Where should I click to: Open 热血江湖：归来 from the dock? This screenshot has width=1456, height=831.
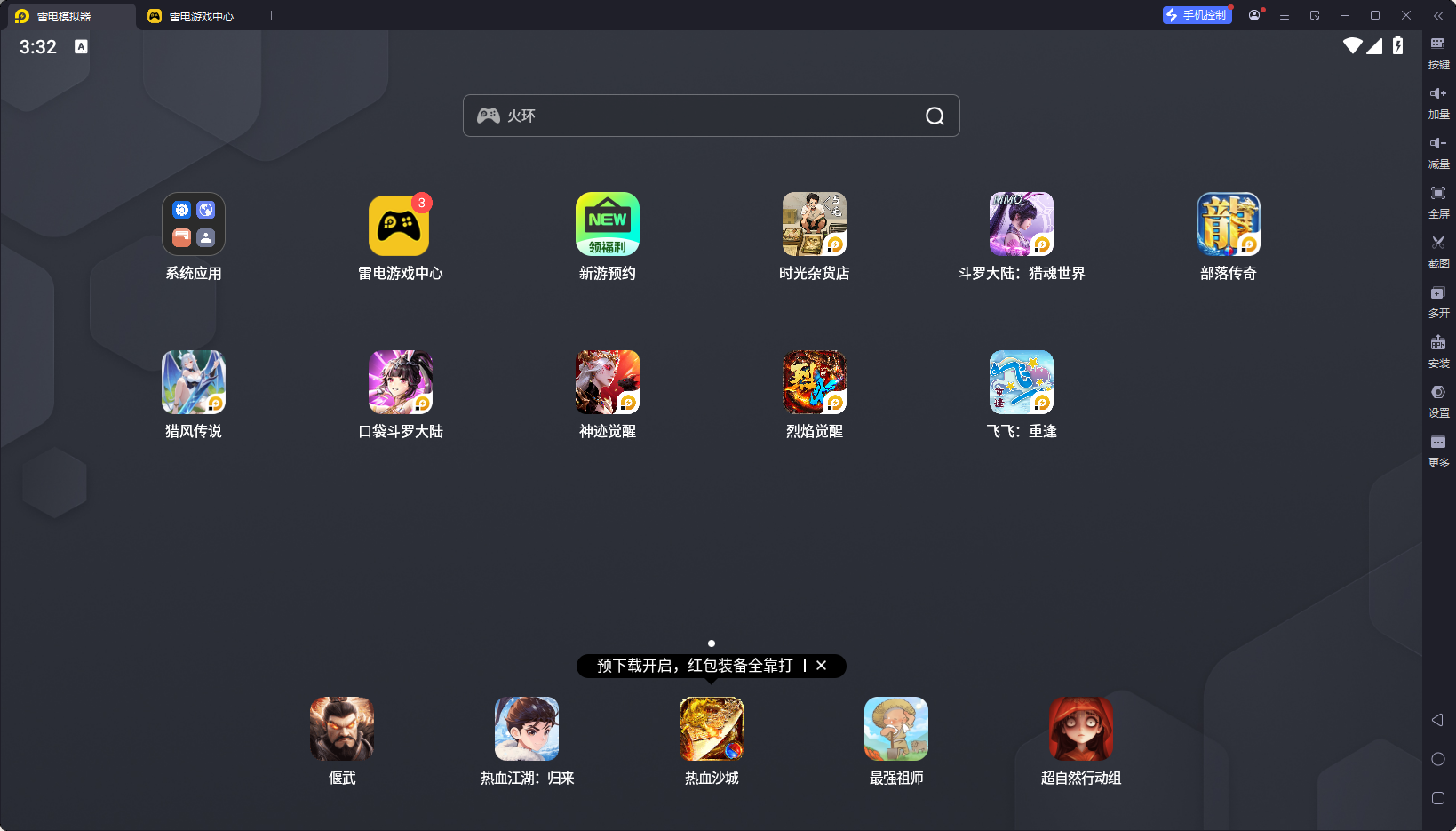click(x=527, y=729)
